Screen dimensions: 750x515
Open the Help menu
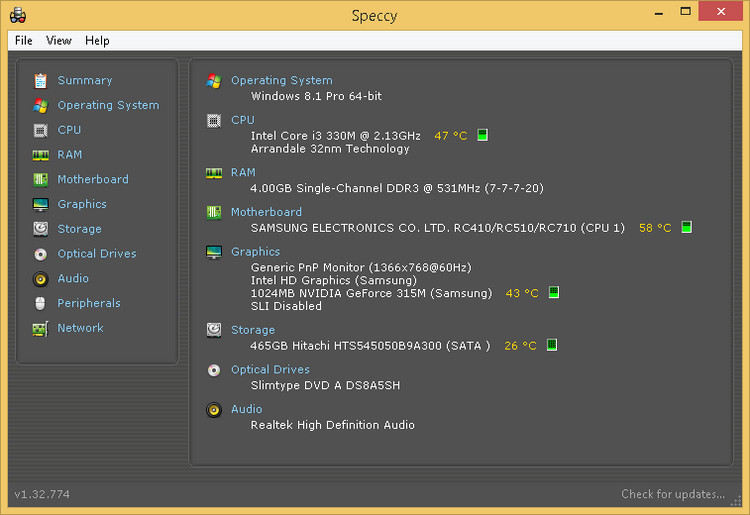(97, 41)
